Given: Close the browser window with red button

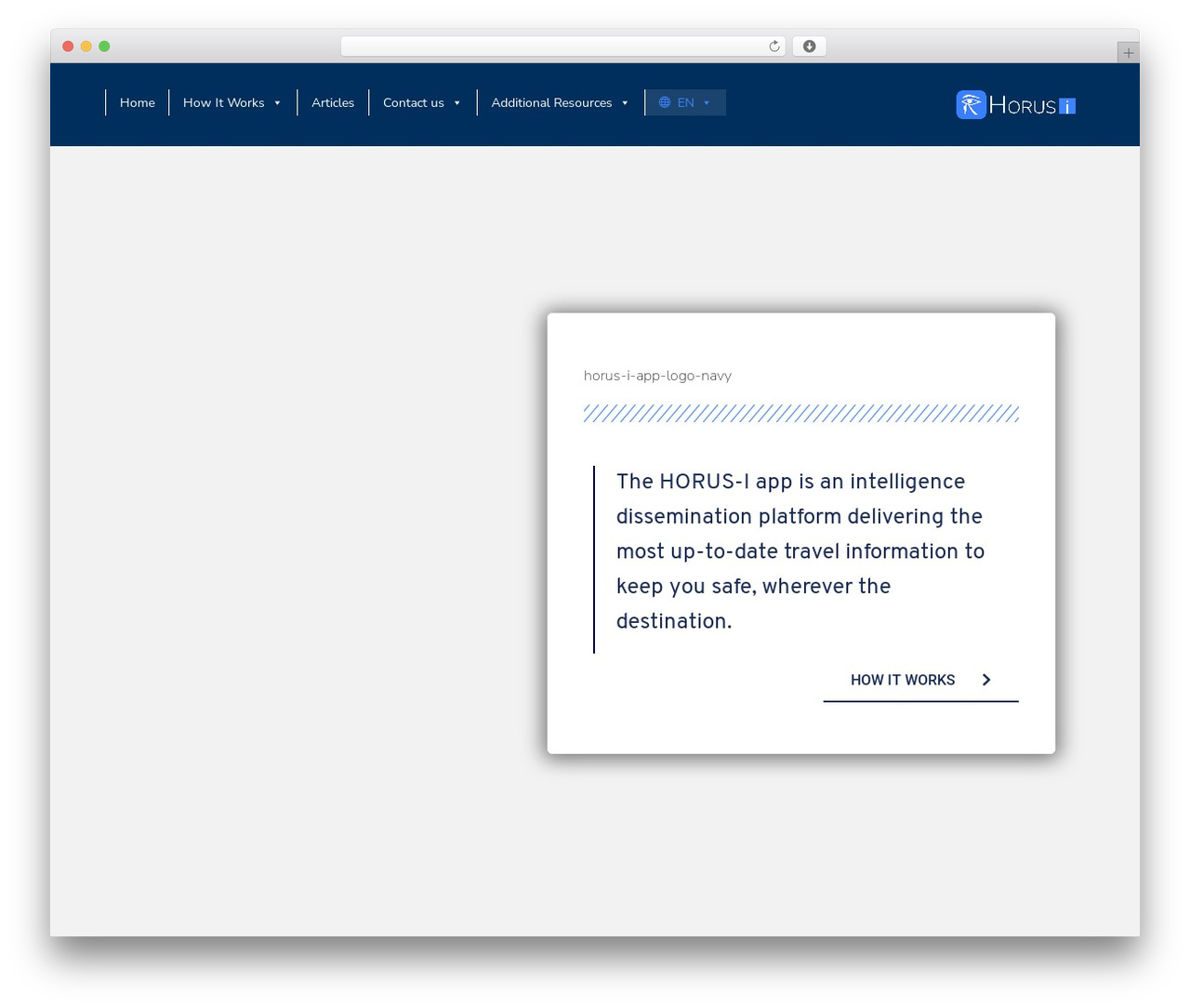Looking at the screenshot, I should click(x=68, y=46).
